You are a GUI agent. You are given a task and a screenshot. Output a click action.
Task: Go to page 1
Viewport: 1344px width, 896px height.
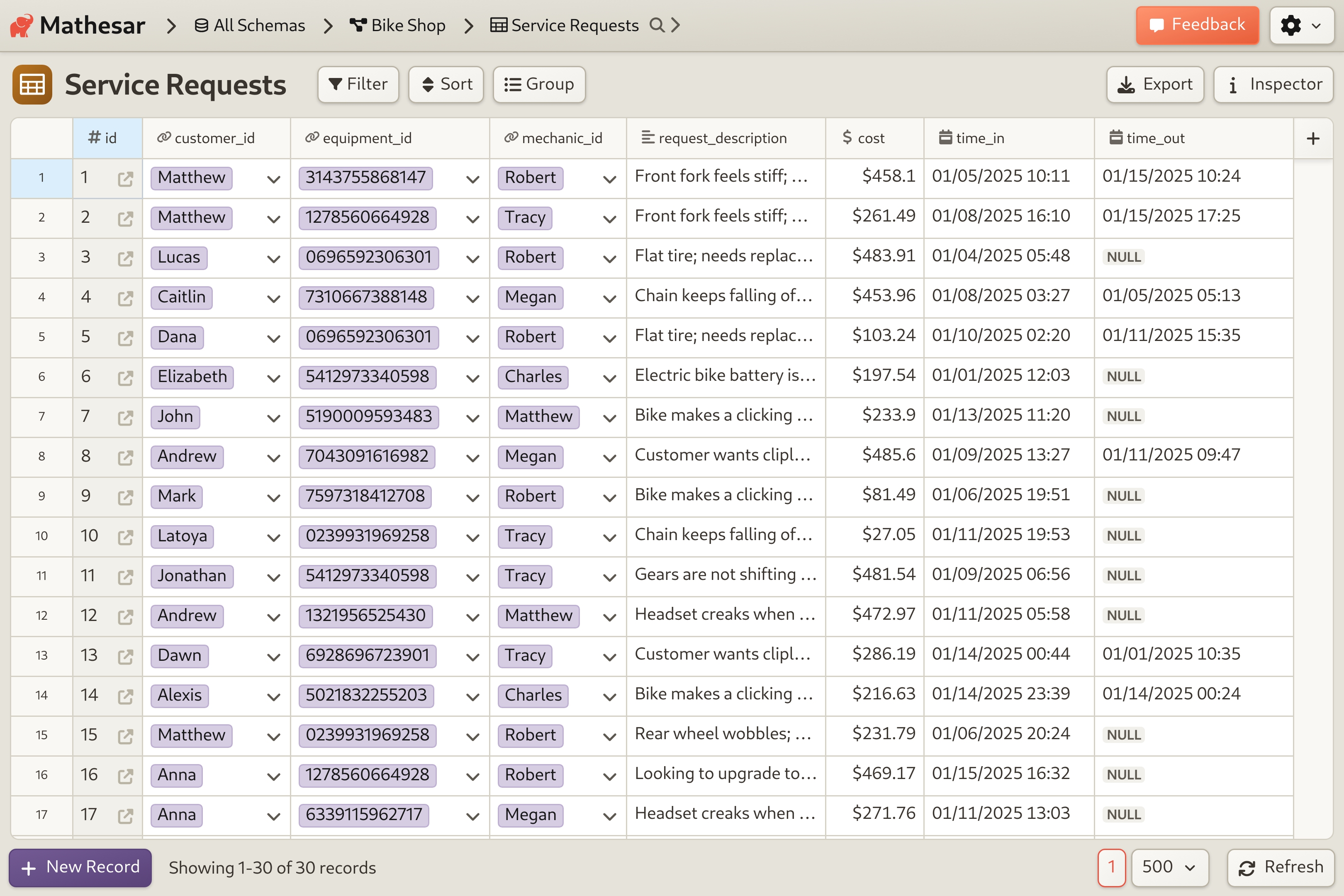point(1111,867)
